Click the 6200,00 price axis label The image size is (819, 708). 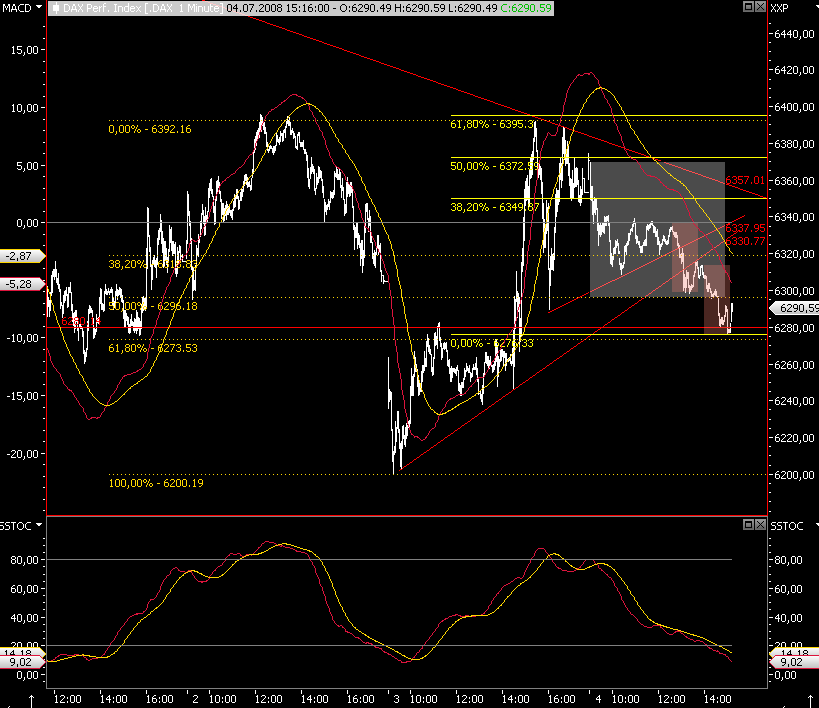[794, 475]
